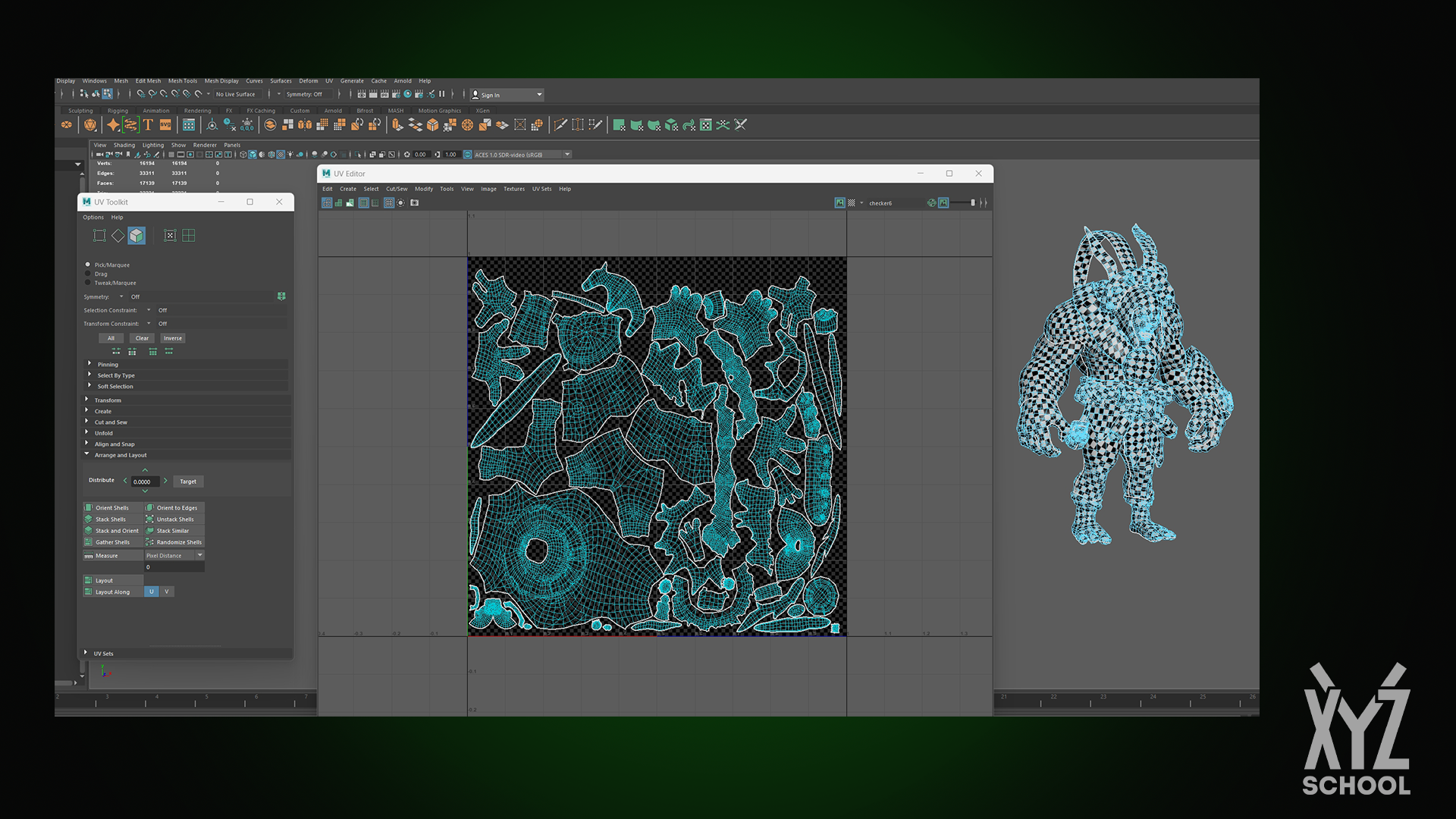Click the Target button next to Distribute
This screenshot has height=819, width=1456.
[188, 482]
